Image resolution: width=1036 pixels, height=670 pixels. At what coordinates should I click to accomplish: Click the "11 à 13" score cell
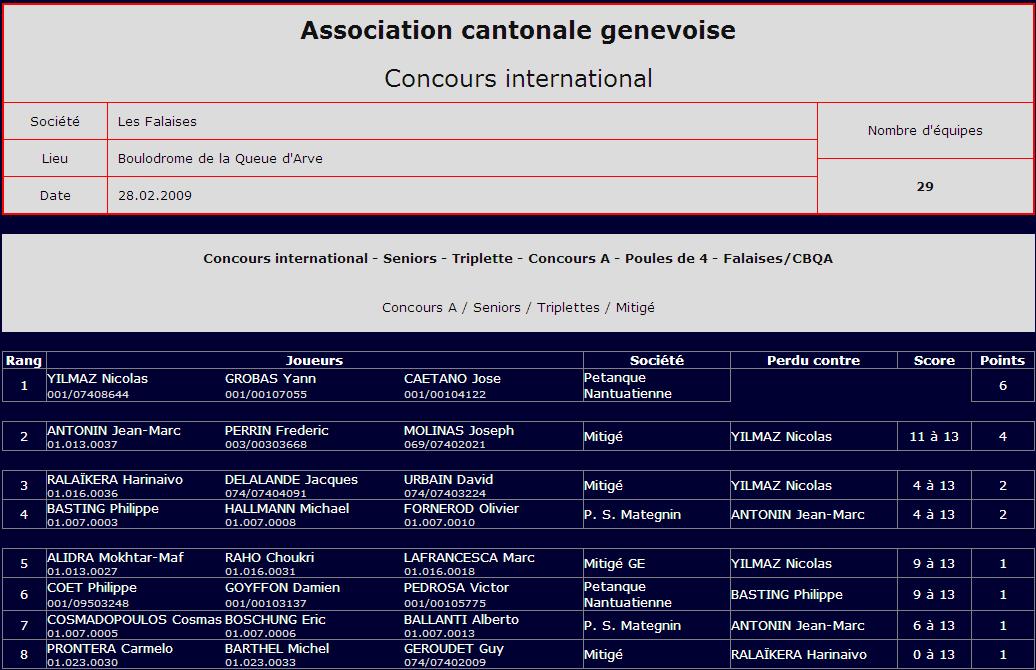point(934,437)
